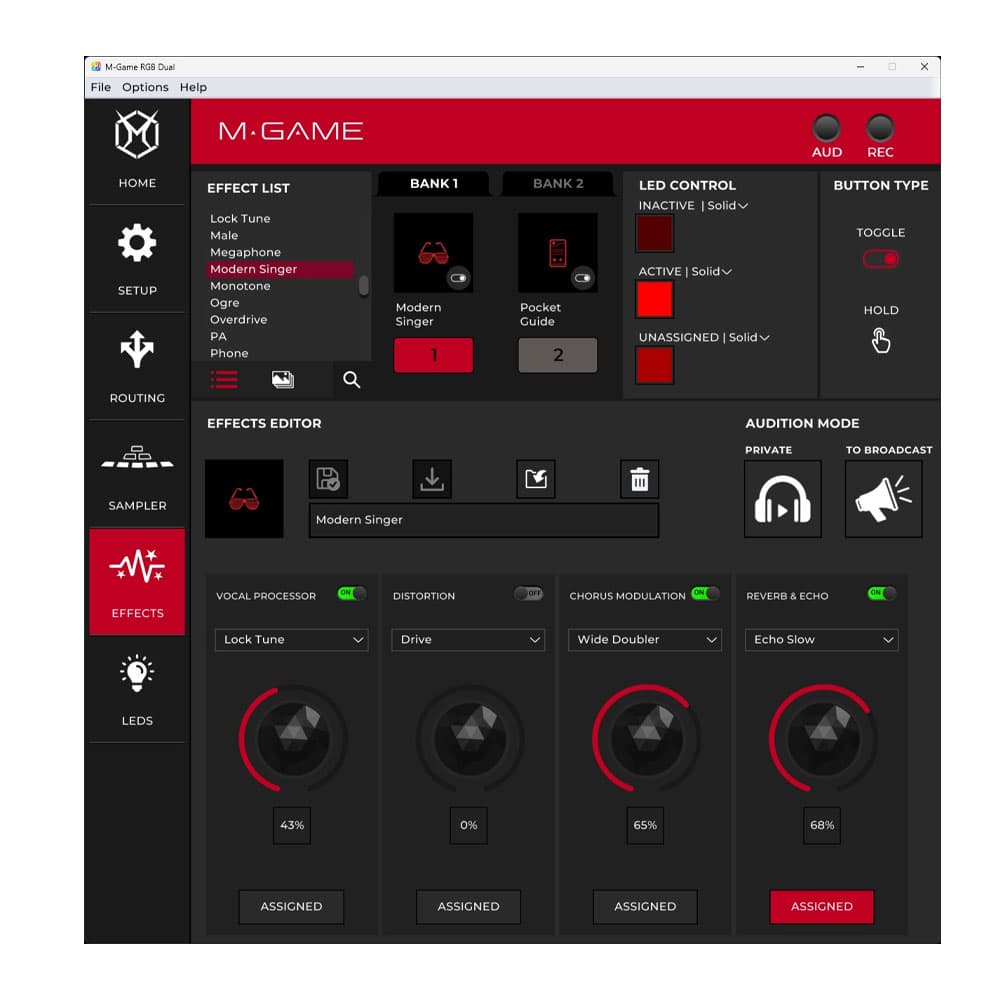Click the Vocal Processor knob
The width and height of the screenshot is (1000, 1000).
click(293, 739)
